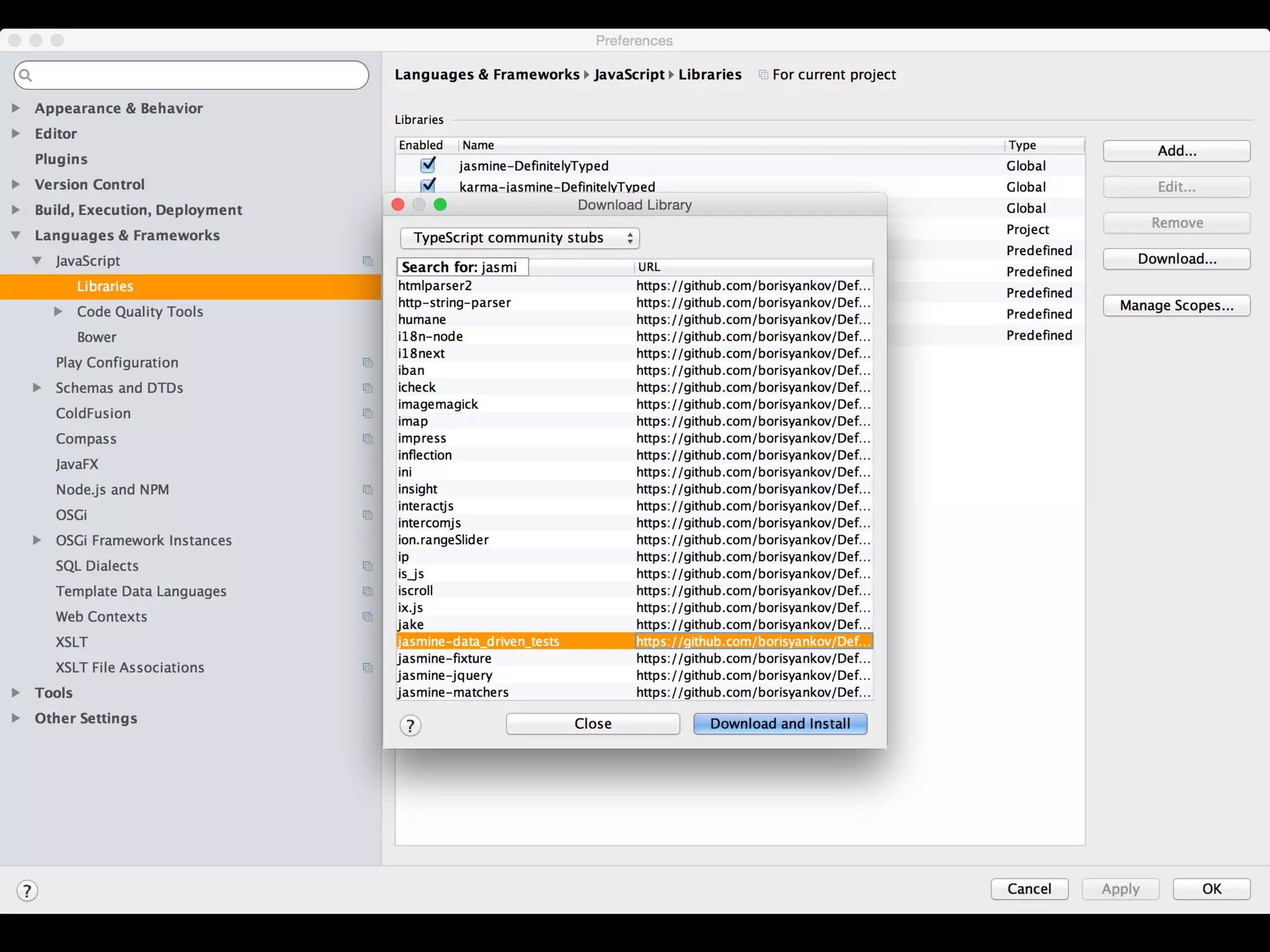Click the project-level icon next to Node.js and NPM
The image size is (1270, 952).
(367, 490)
